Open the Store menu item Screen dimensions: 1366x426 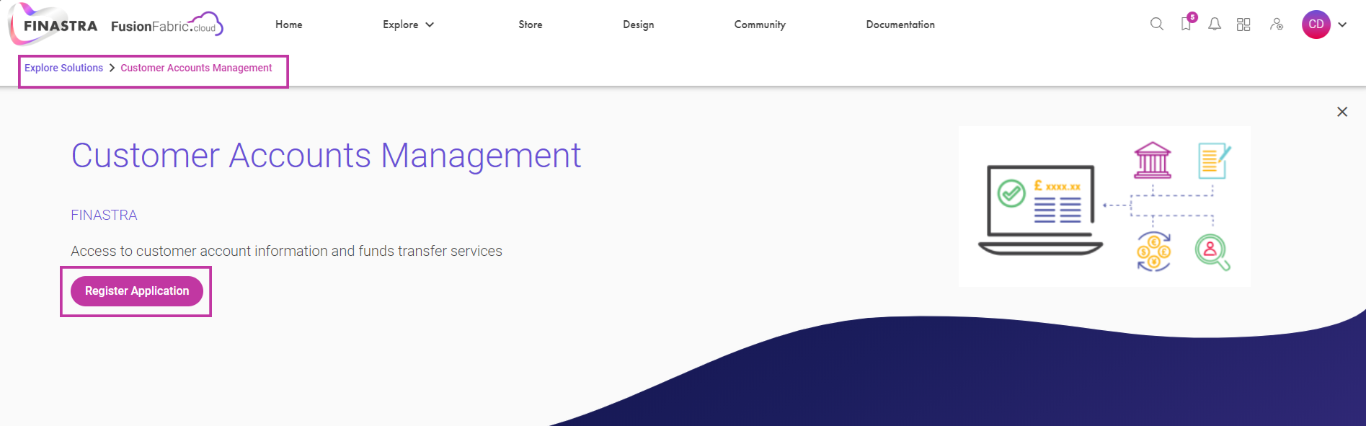coord(530,24)
